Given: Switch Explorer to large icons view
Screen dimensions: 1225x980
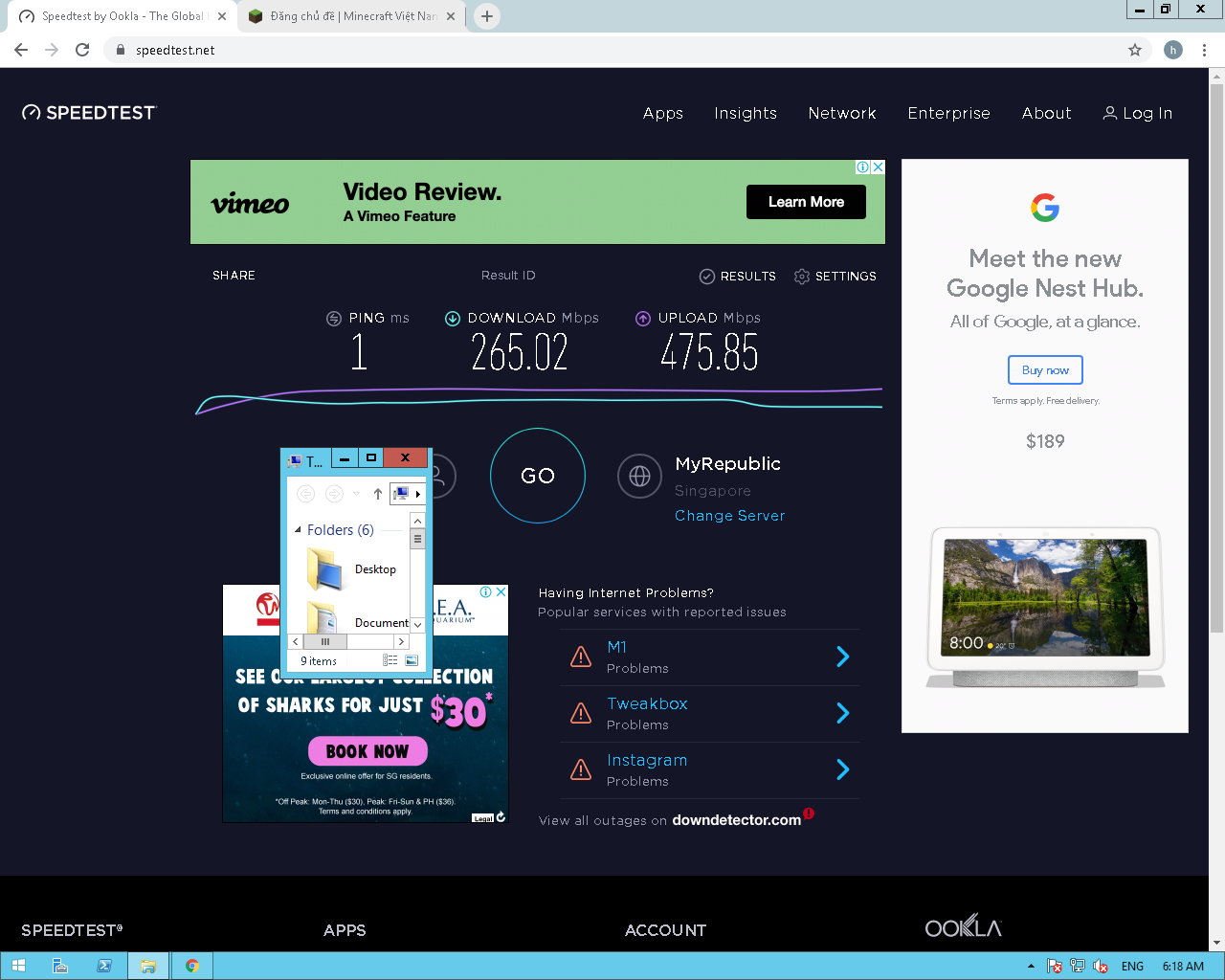Looking at the screenshot, I should point(412,660).
